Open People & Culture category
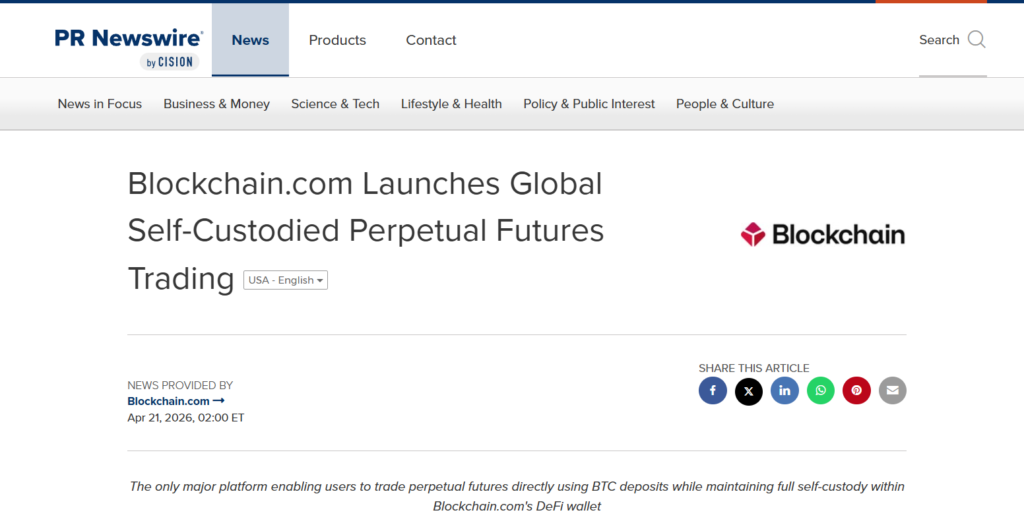The width and height of the screenshot is (1024, 529). click(x=724, y=104)
